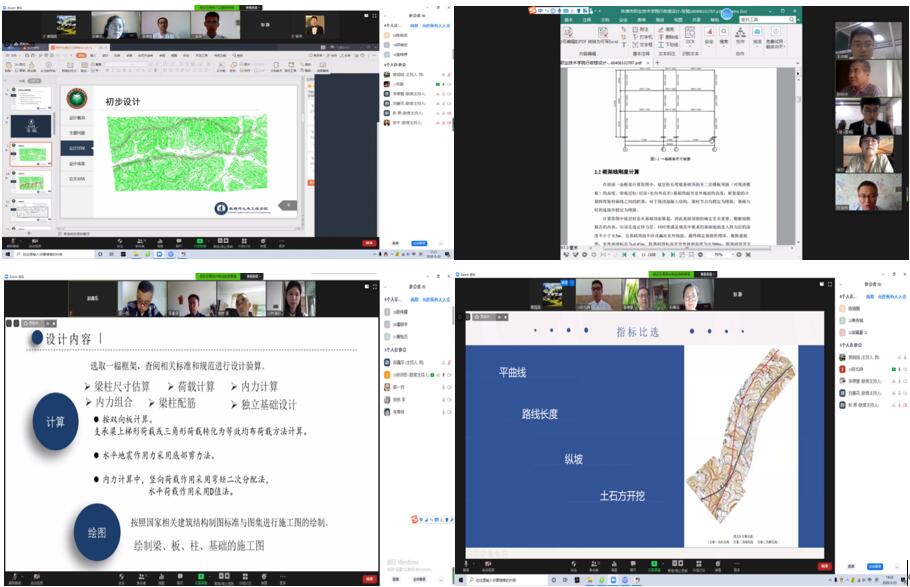The height and width of the screenshot is (587, 910).
Task: Click green share screen icon in bottom-left Zoom toolbar
Action: pos(199,577)
